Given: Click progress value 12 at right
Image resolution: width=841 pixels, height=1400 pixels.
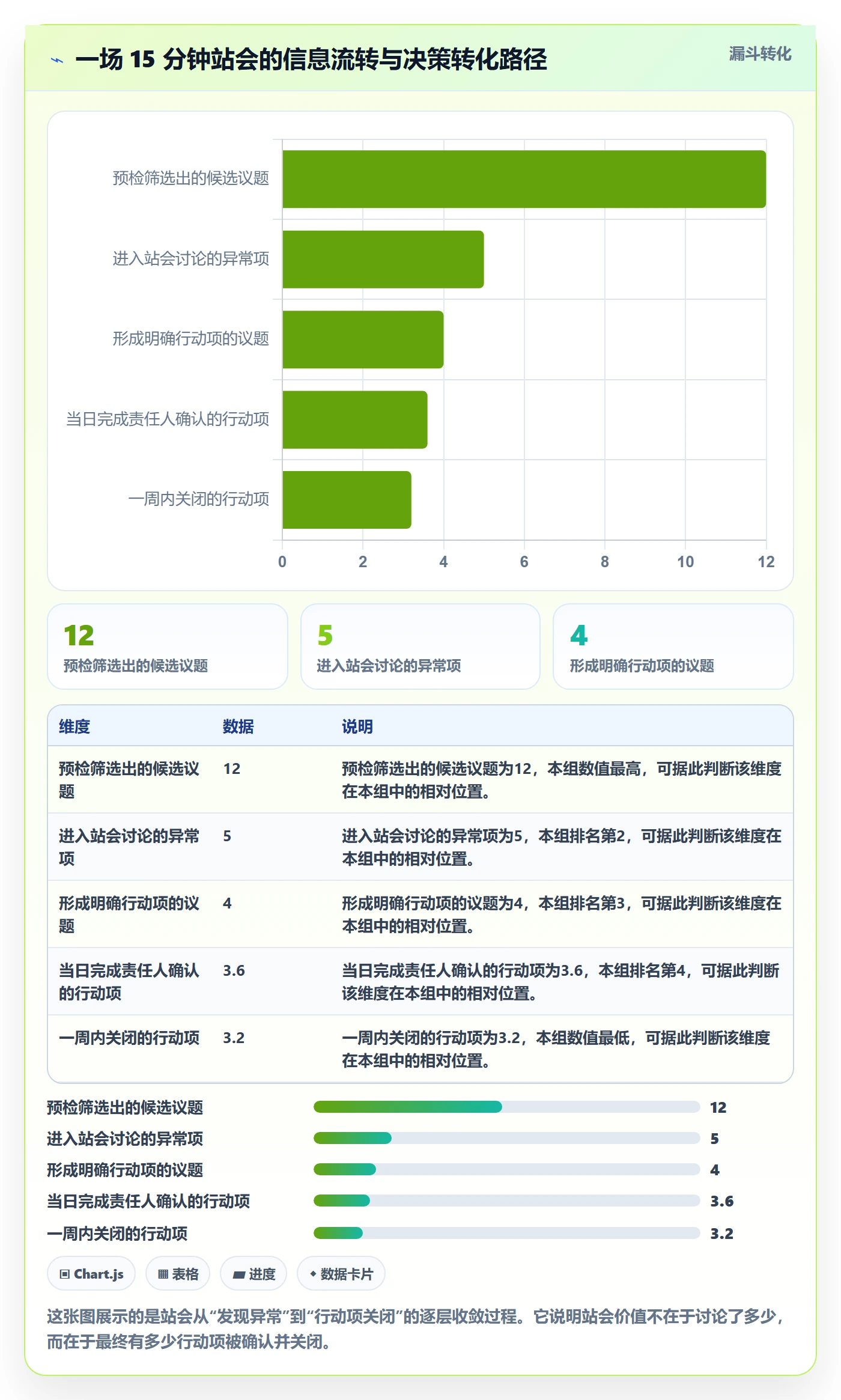Looking at the screenshot, I should tap(718, 1107).
